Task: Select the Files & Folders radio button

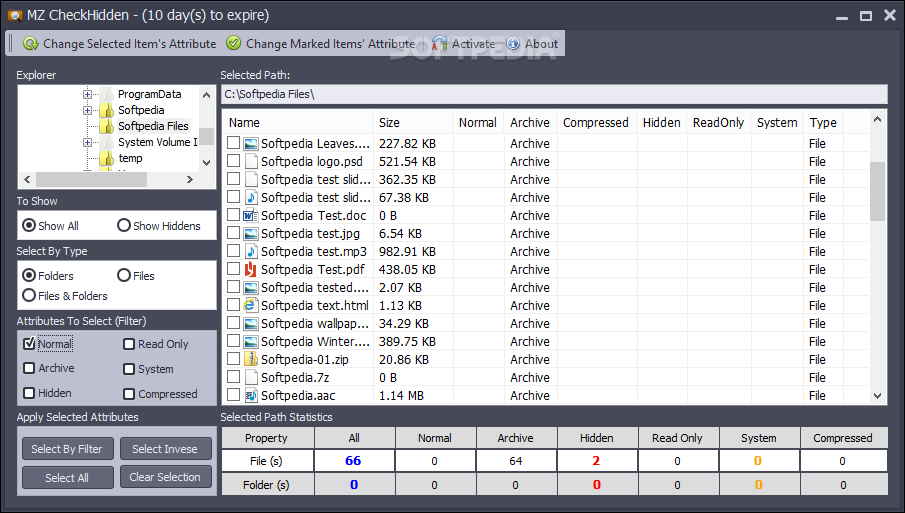Action: 29,295
